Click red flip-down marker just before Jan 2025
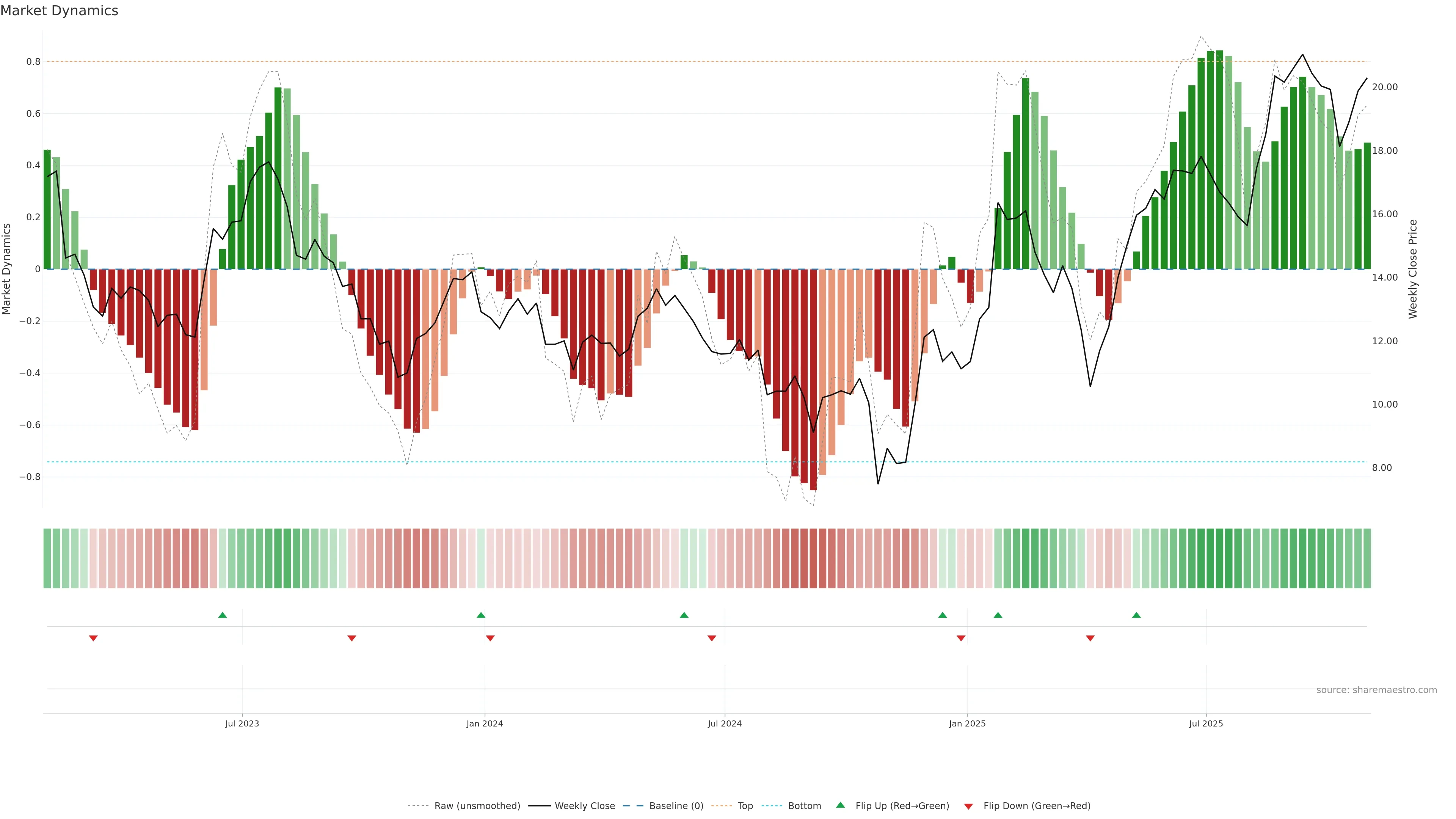The image size is (1456, 819). [x=961, y=638]
